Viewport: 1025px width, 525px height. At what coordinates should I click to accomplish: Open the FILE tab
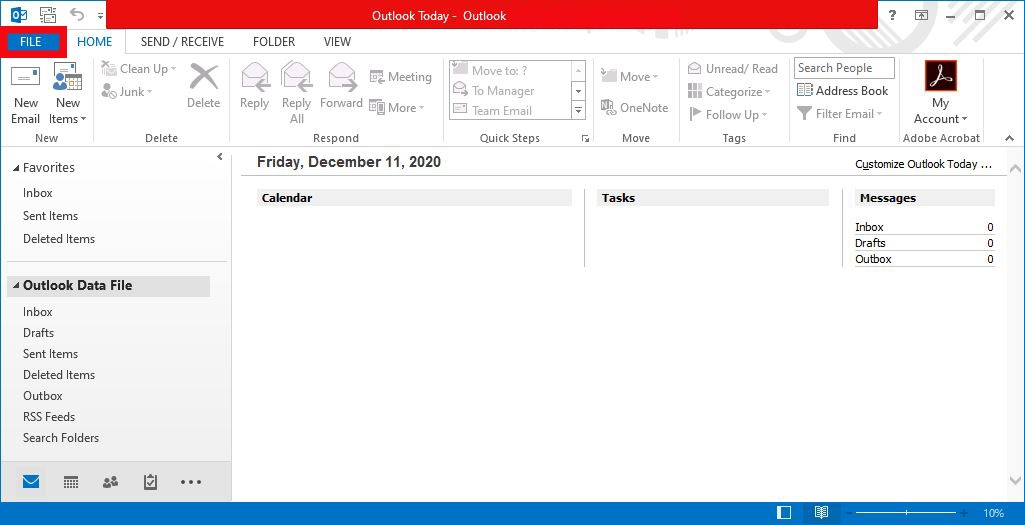click(31, 42)
